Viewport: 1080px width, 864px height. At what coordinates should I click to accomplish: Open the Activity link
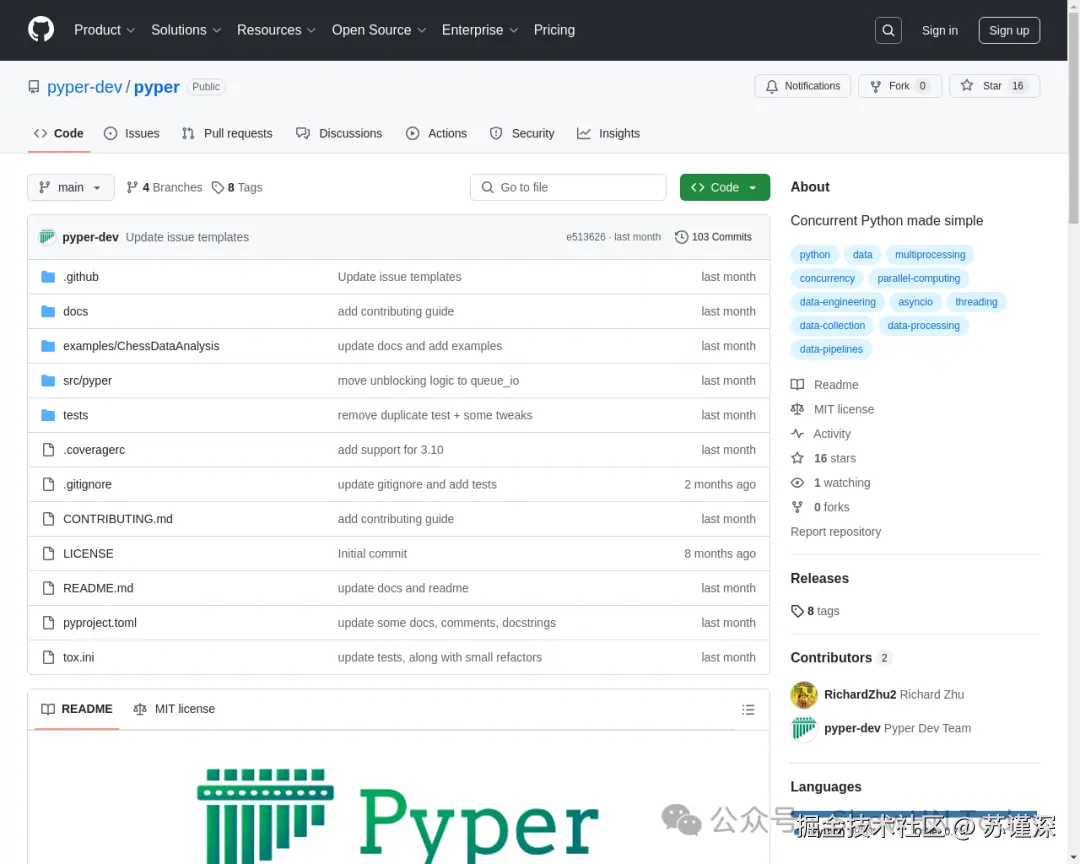point(821,434)
